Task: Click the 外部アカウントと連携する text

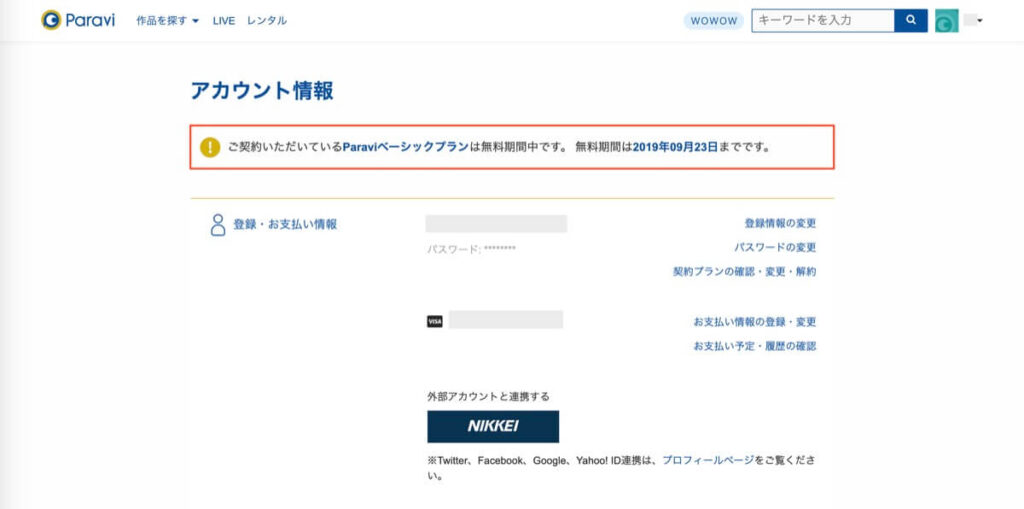Action: pyautogui.click(x=488, y=397)
